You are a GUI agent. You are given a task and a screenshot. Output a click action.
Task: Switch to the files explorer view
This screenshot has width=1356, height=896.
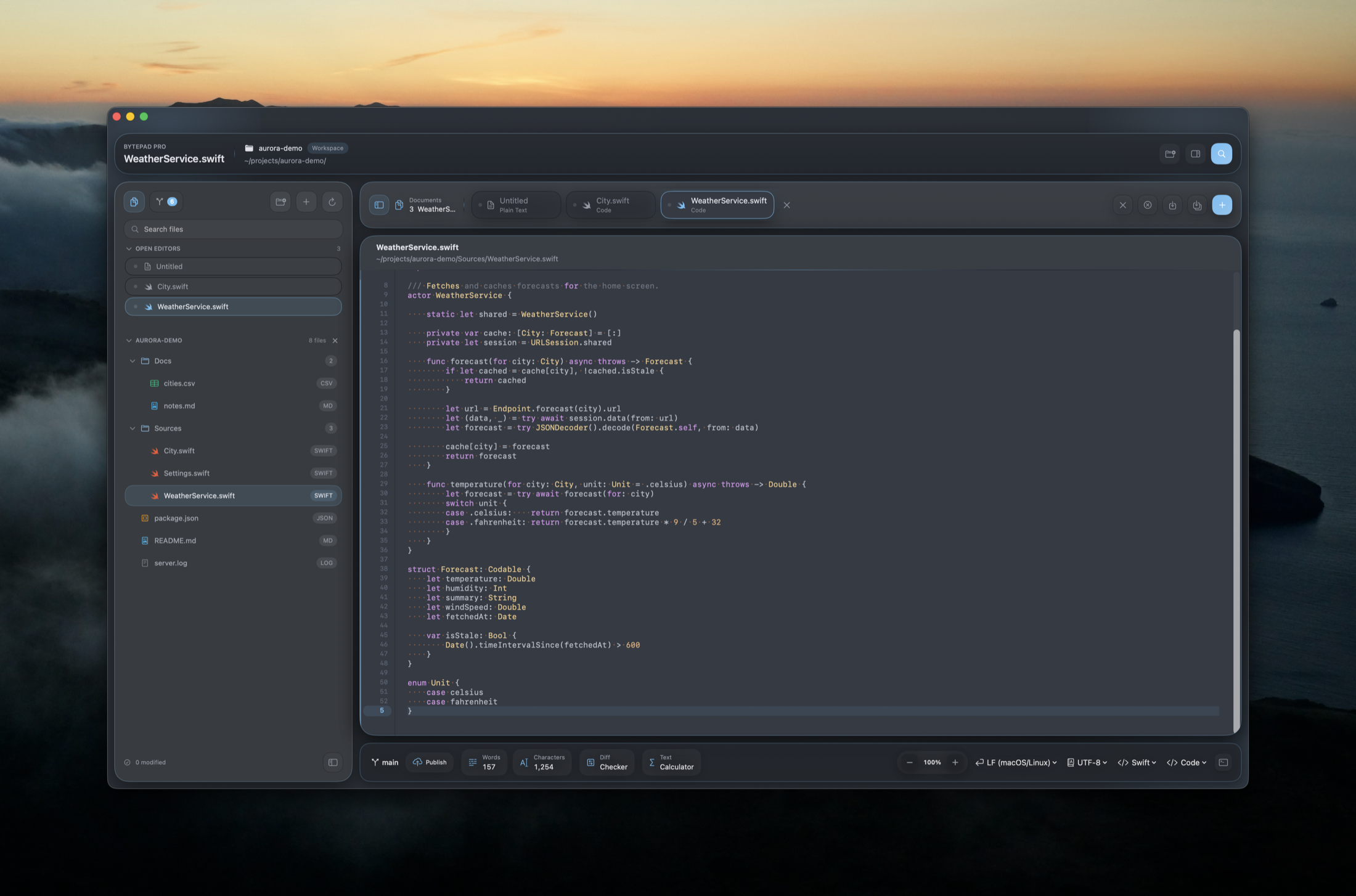[134, 202]
